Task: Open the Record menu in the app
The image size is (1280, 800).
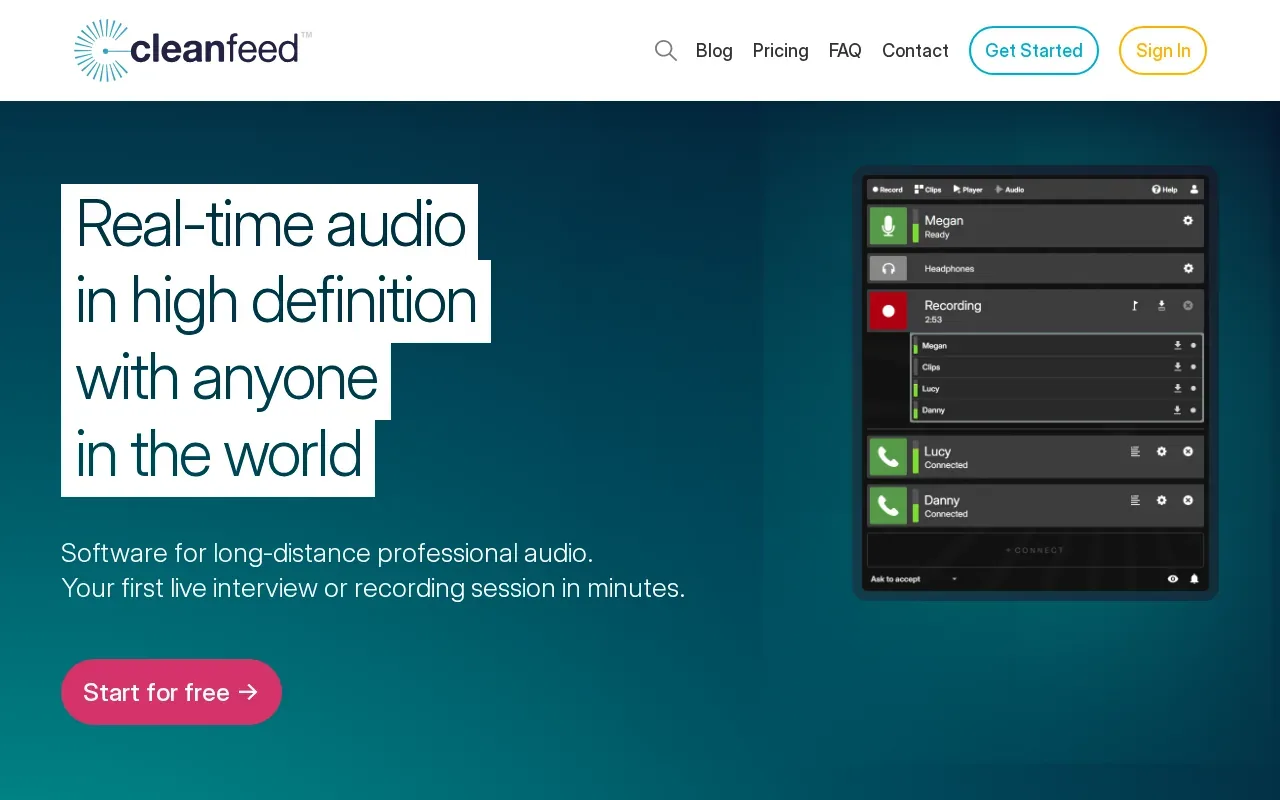Action: pyautogui.click(x=887, y=189)
